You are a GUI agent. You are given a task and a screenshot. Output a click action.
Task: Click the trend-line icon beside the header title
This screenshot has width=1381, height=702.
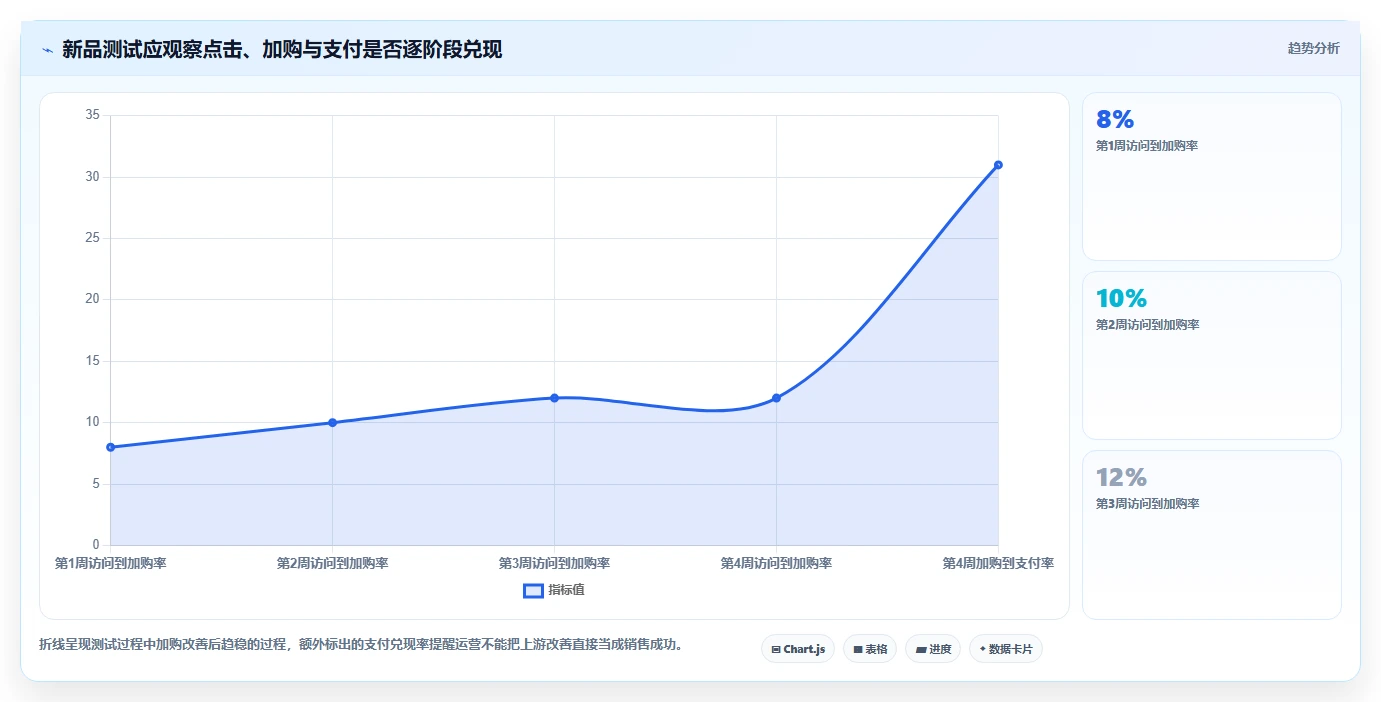pyautogui.click(x=47, y=49)
